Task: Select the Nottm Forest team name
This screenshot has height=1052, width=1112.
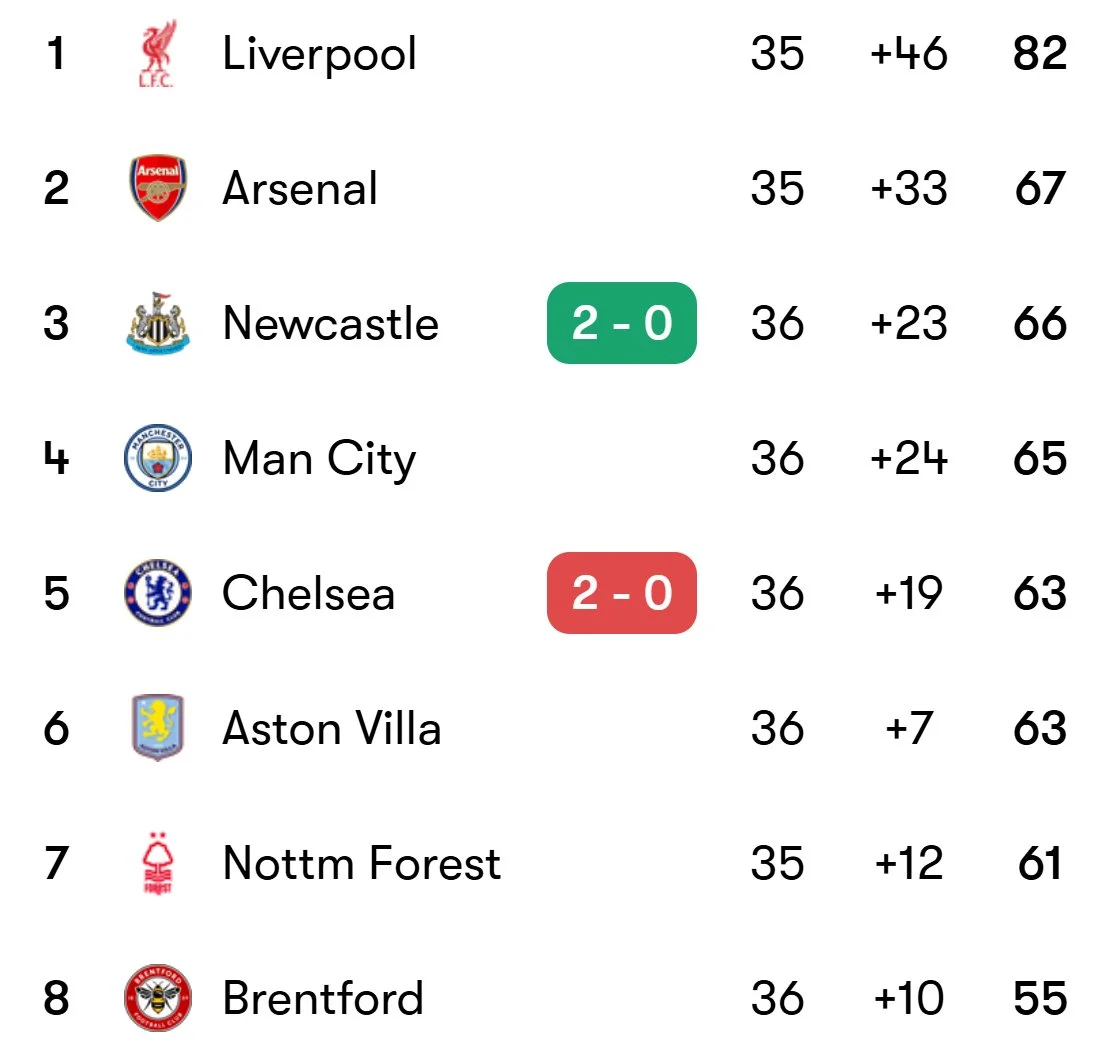Action: (x=361, y=863)
